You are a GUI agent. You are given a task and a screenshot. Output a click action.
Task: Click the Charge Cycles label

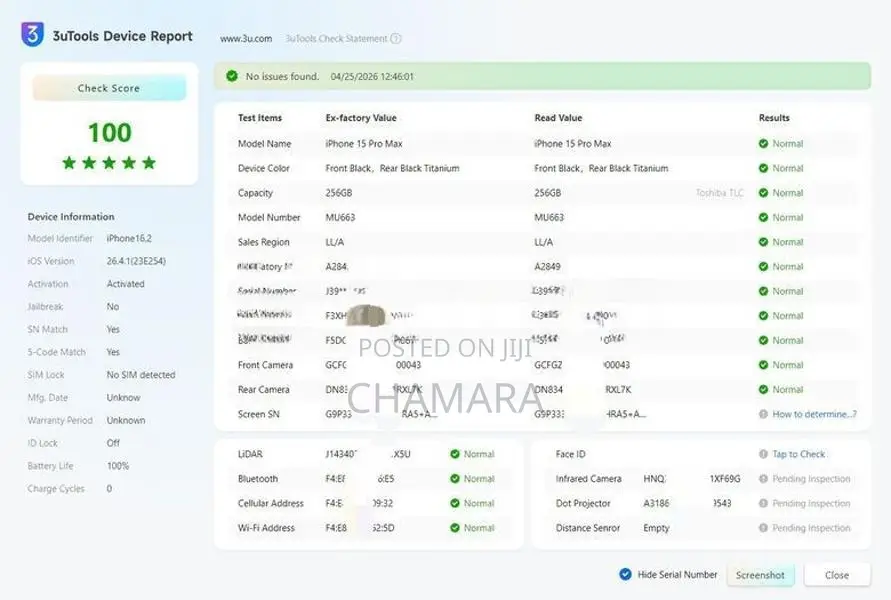coord(56,488)
